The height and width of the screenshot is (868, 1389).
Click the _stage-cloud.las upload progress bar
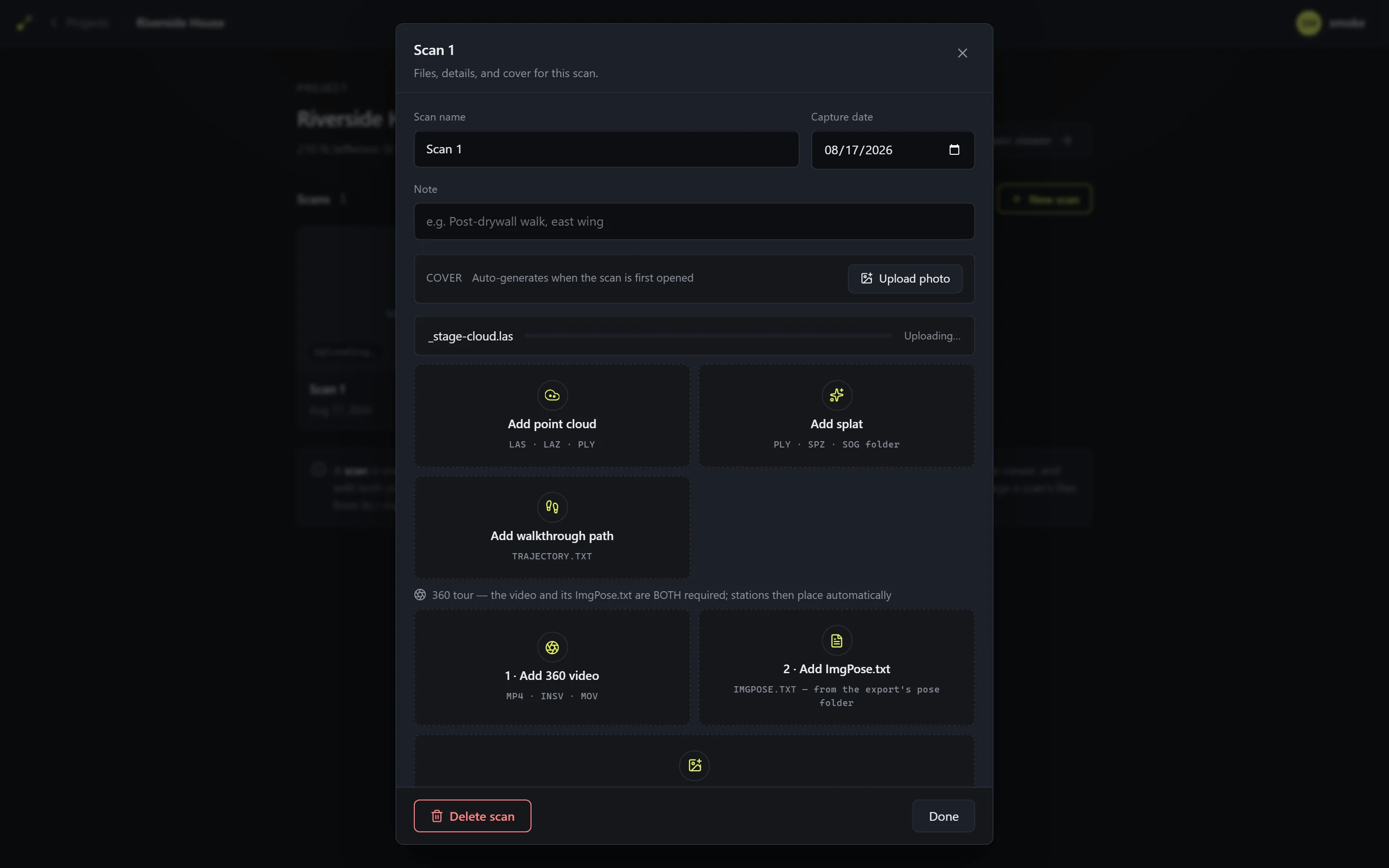(x=708, y=336)
